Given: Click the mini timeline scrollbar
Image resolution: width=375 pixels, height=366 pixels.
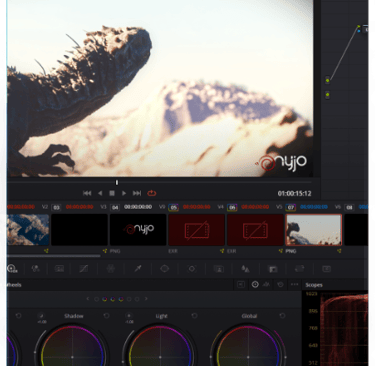Looking at the screenshot, I should tap(54, 256).
